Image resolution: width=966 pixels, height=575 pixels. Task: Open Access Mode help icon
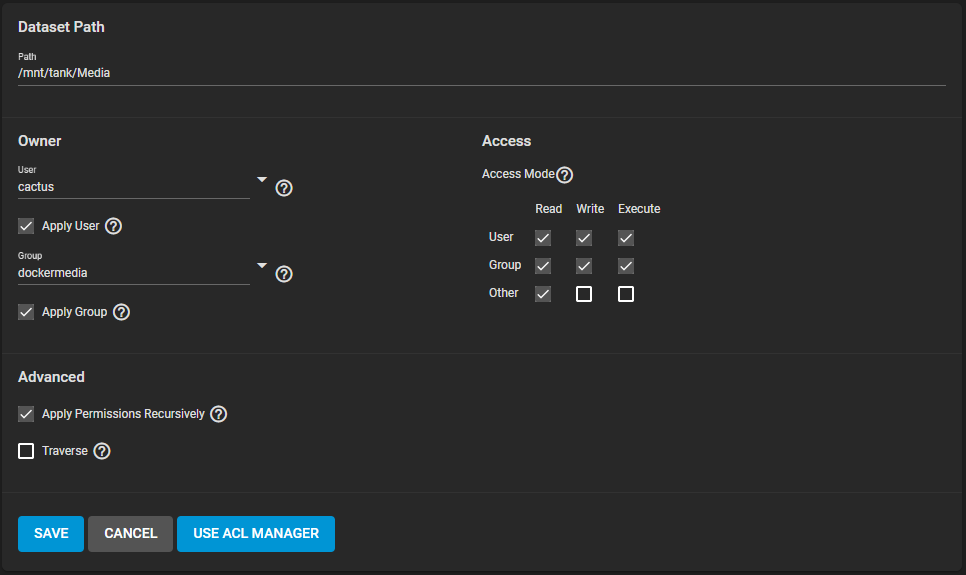pyautogui.click(x=564, y=175)
